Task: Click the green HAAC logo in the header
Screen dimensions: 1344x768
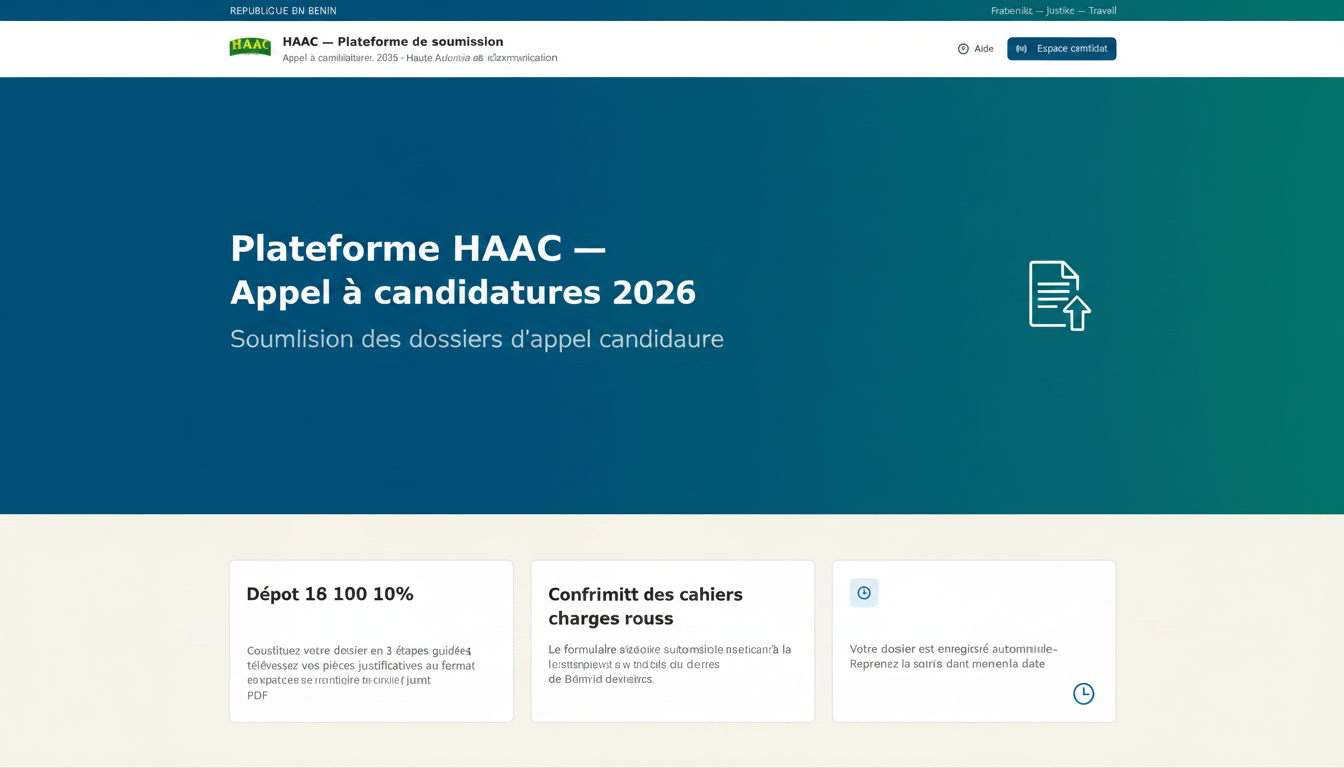Action: [x=250, y=47]
